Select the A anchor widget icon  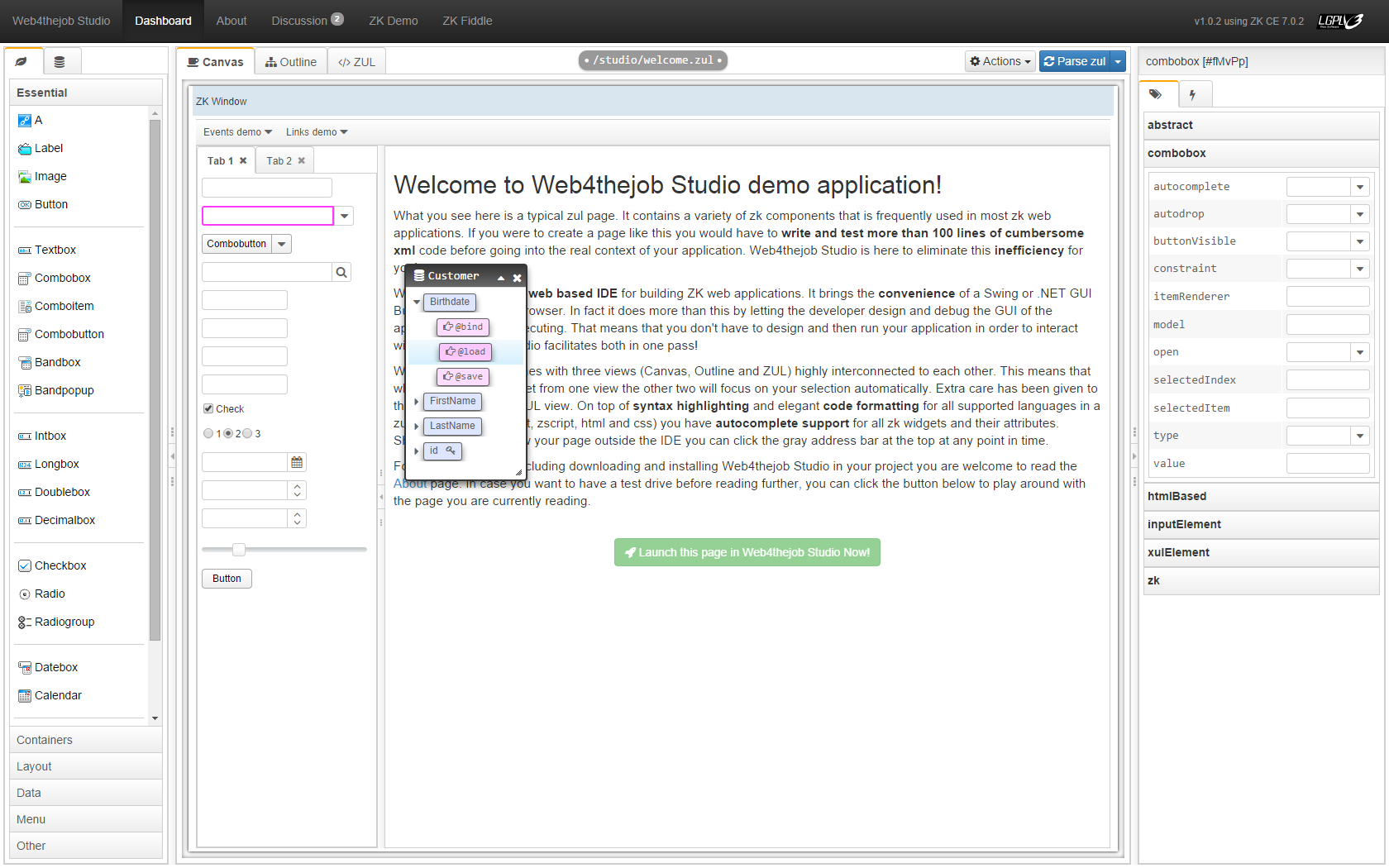tap(25, 121)
